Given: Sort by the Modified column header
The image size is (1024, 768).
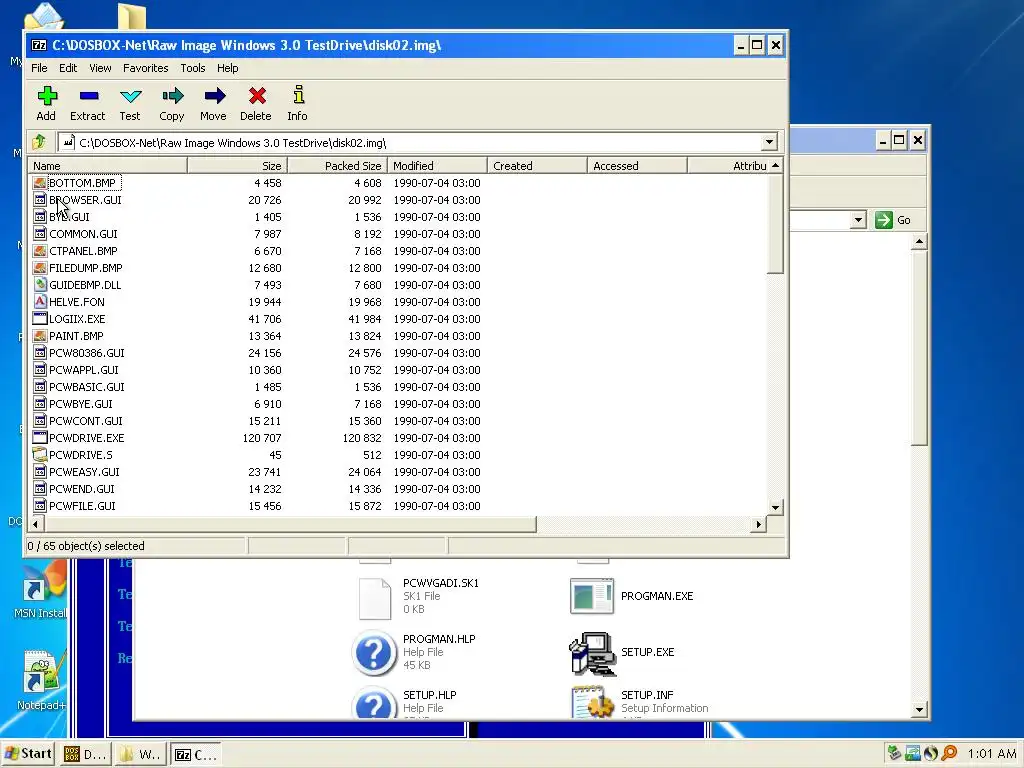Looking at the screenshot, I should (x=437, y=166).
